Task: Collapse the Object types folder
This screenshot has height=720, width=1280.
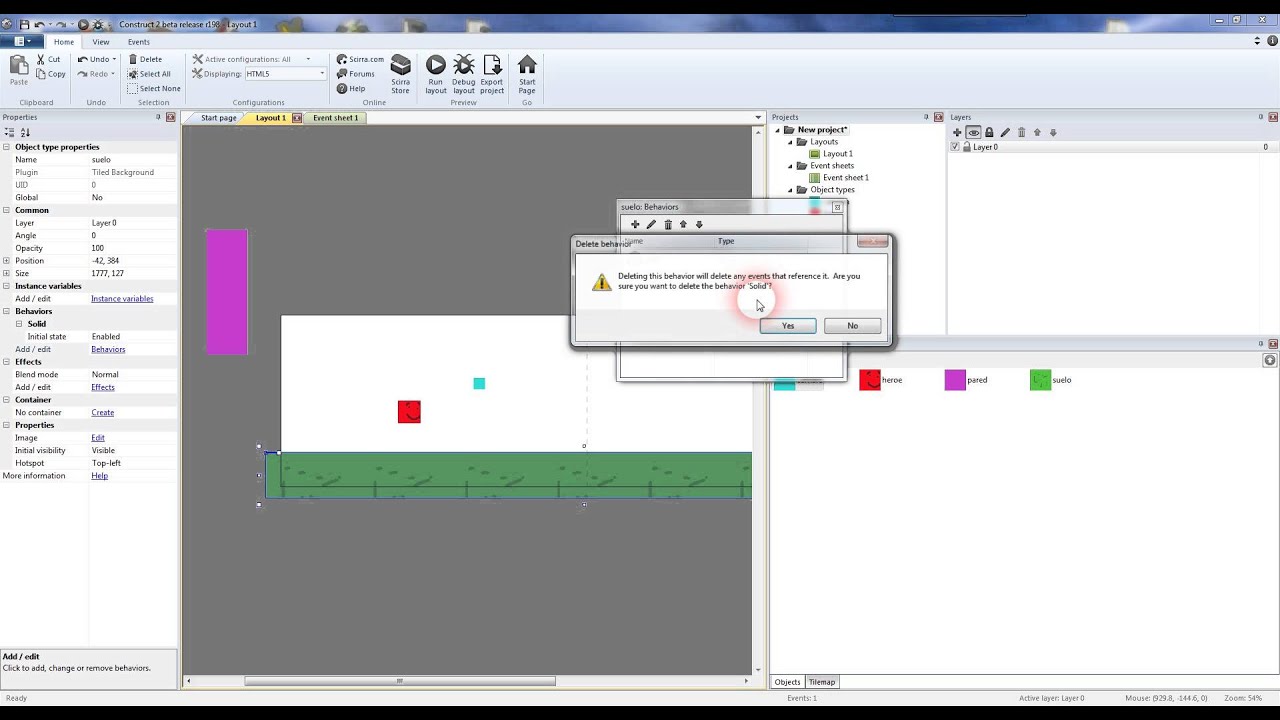Action: tap(790, 190)
